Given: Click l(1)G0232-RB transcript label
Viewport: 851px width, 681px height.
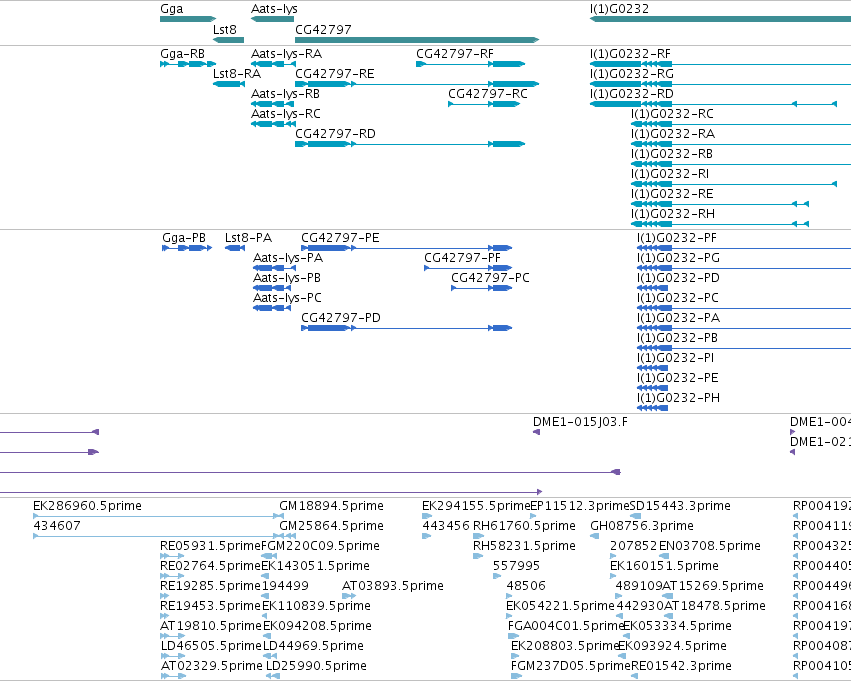Looking at the screenshot, I should 671,154.
